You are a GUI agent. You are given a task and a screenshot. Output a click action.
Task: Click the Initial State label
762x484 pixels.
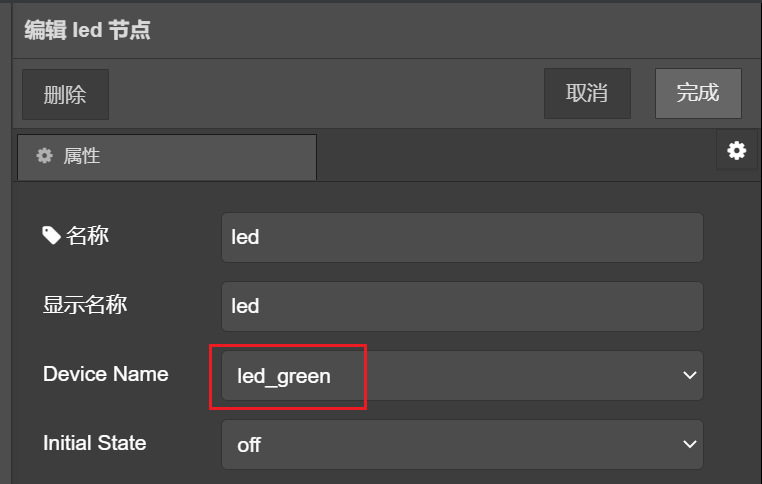pos(94,442)
